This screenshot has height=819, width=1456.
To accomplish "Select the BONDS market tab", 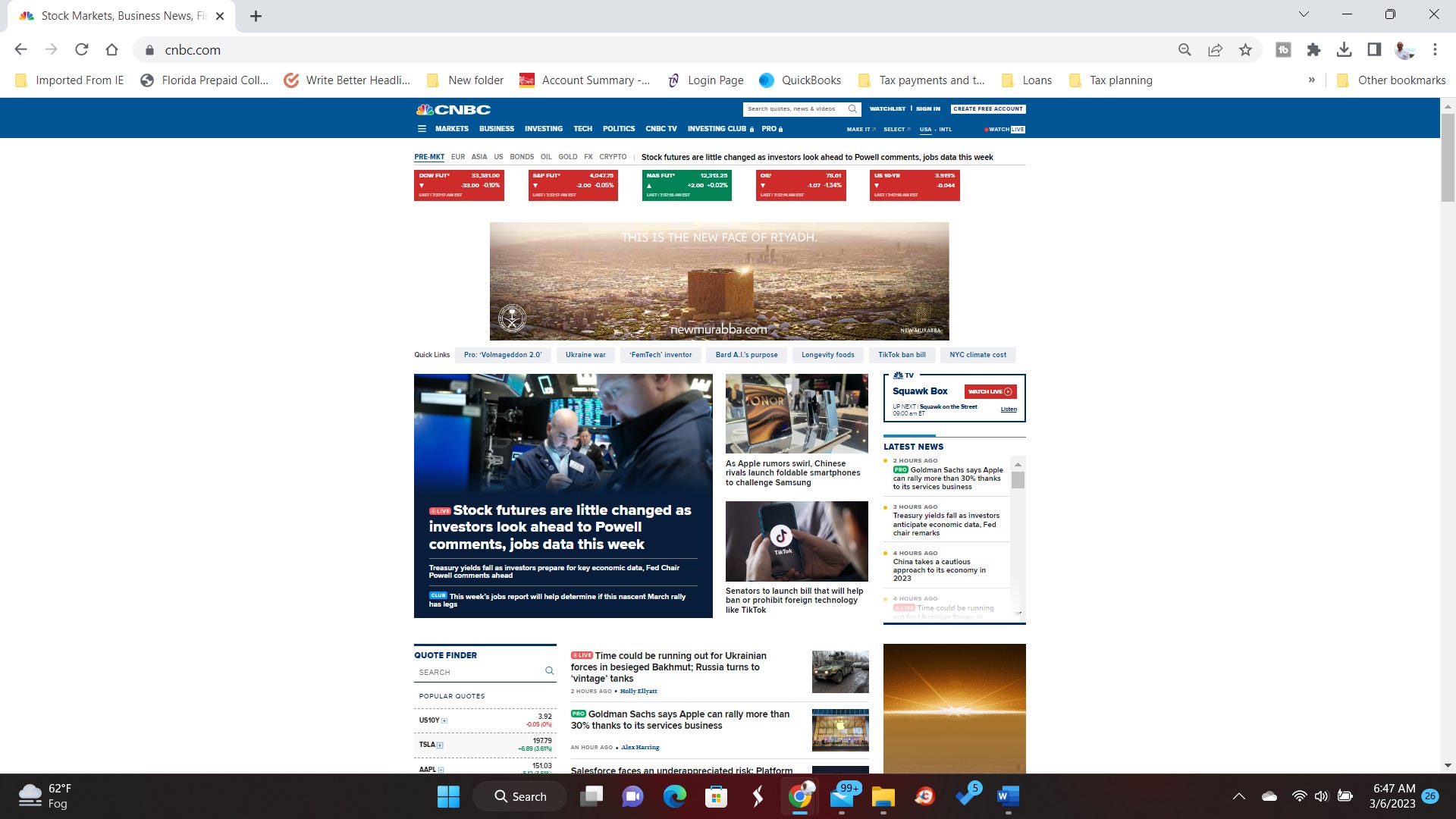I will coord(522,157).
